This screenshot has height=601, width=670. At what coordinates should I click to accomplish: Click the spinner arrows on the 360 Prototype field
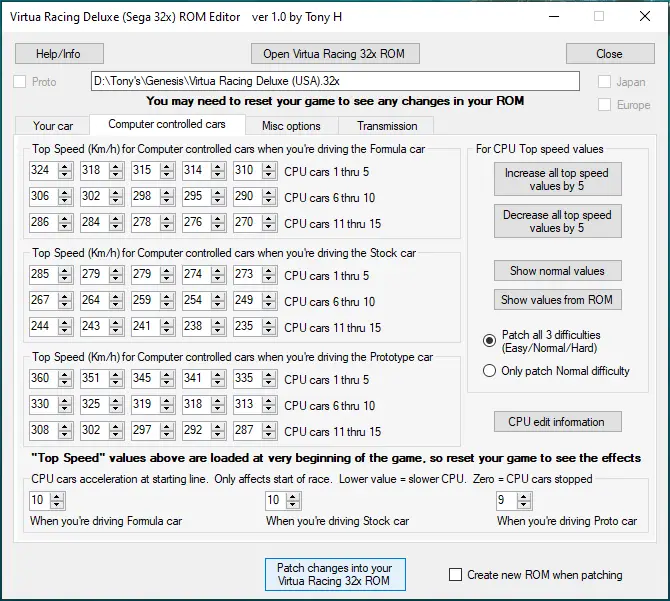65,379
